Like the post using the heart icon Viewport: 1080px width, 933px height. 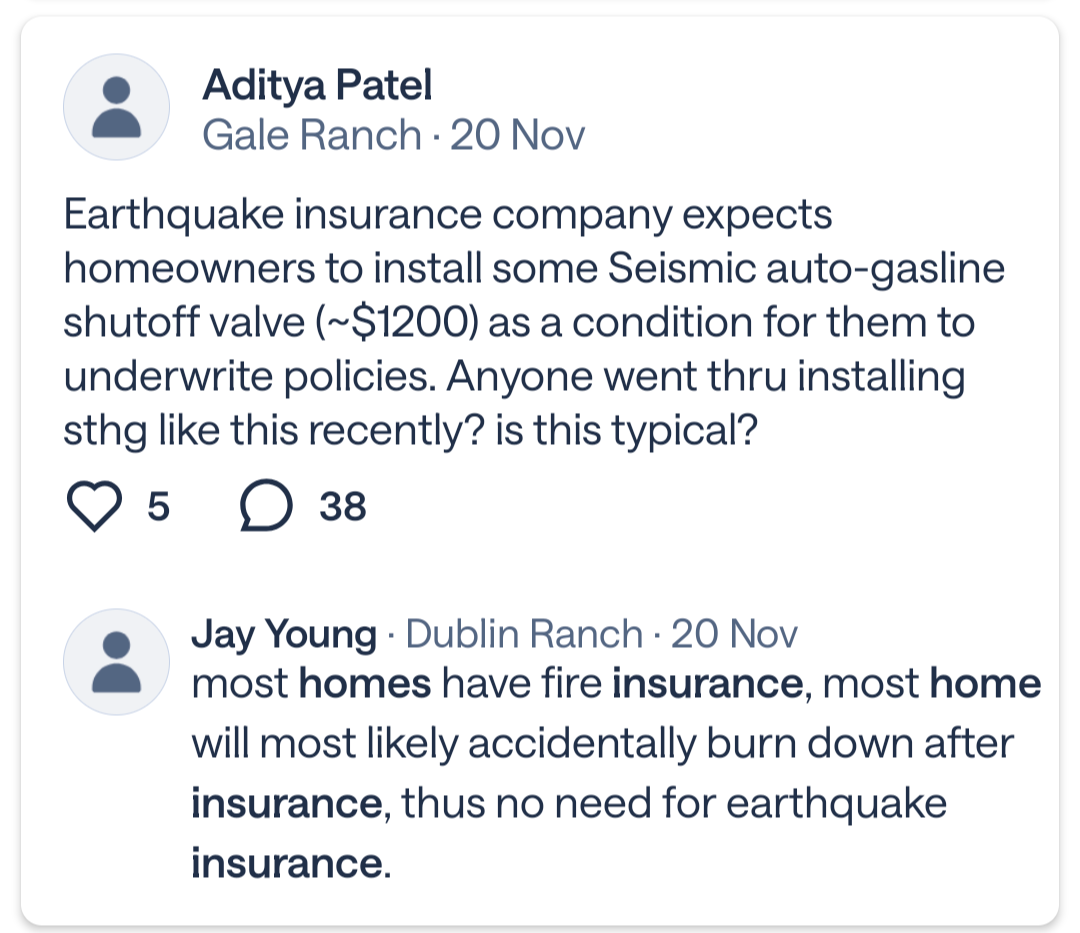[92, 508]
